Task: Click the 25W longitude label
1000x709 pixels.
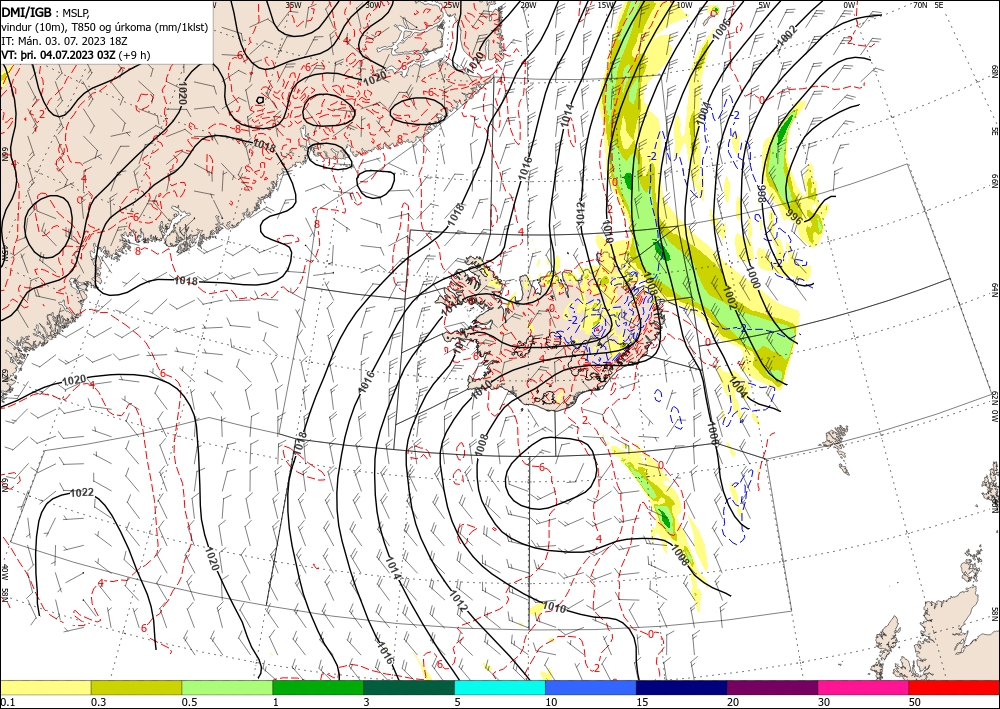Action: [x=451, y=5]
